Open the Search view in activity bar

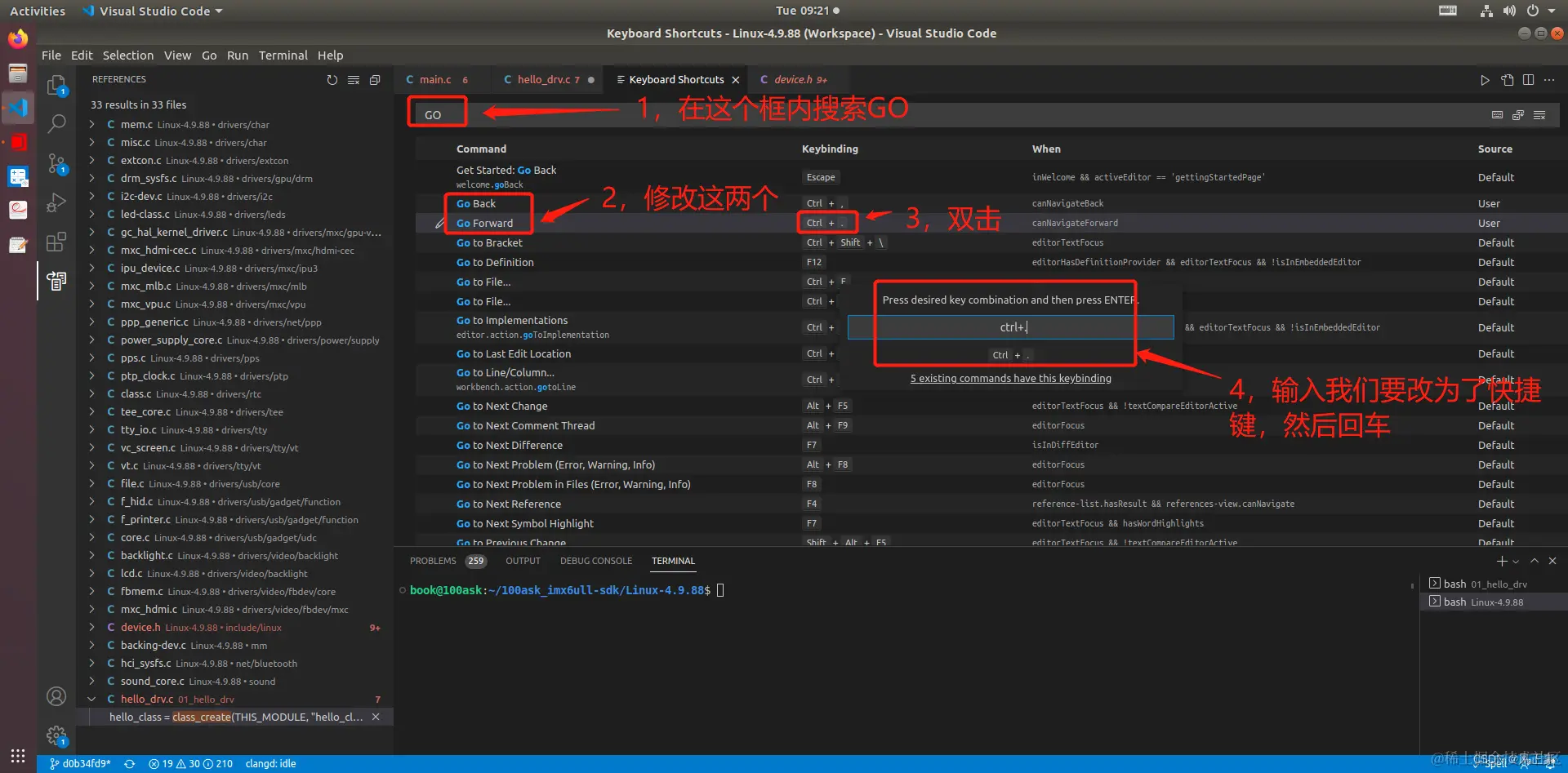[56, 123]
